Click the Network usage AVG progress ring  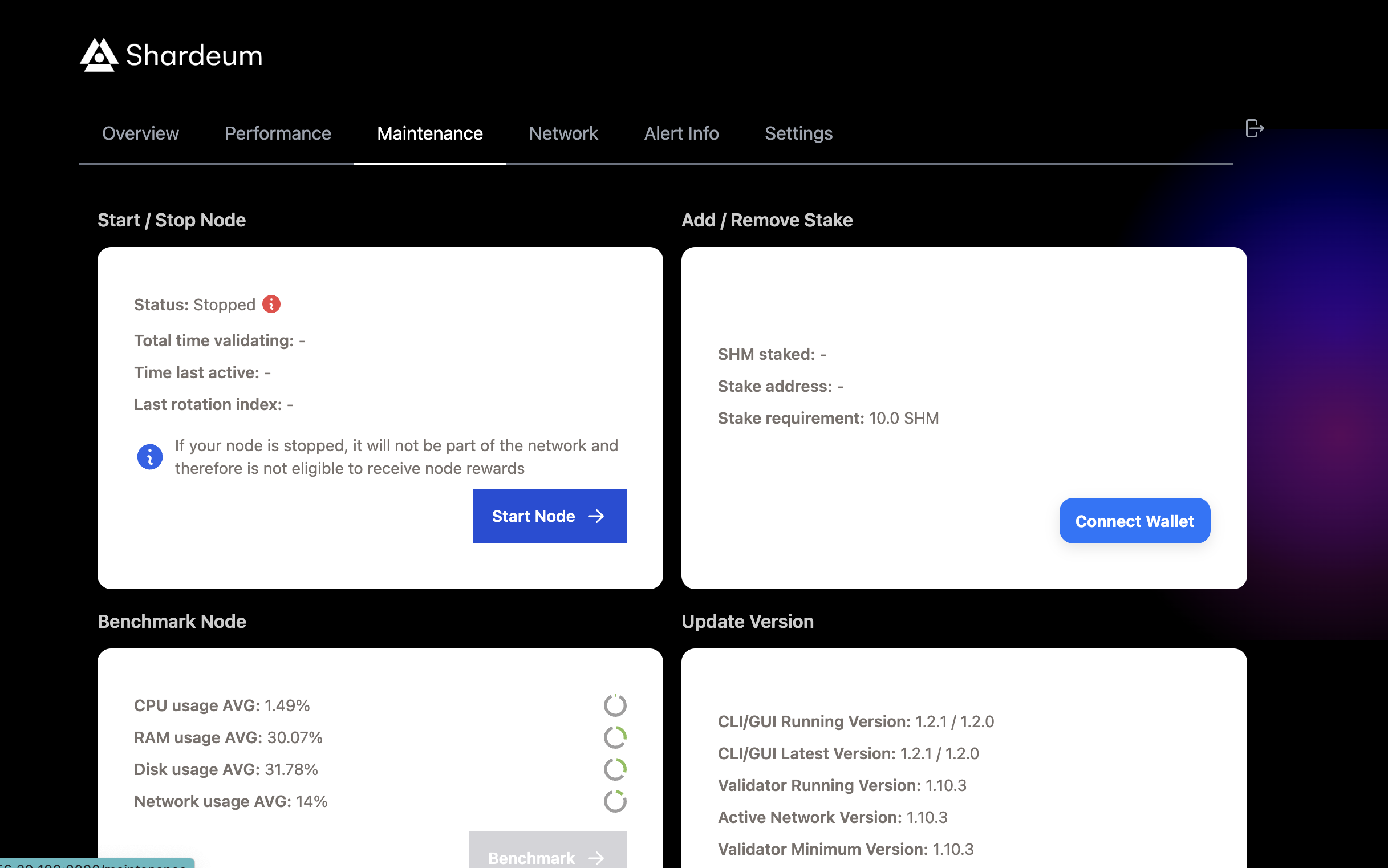coord(615,801)
